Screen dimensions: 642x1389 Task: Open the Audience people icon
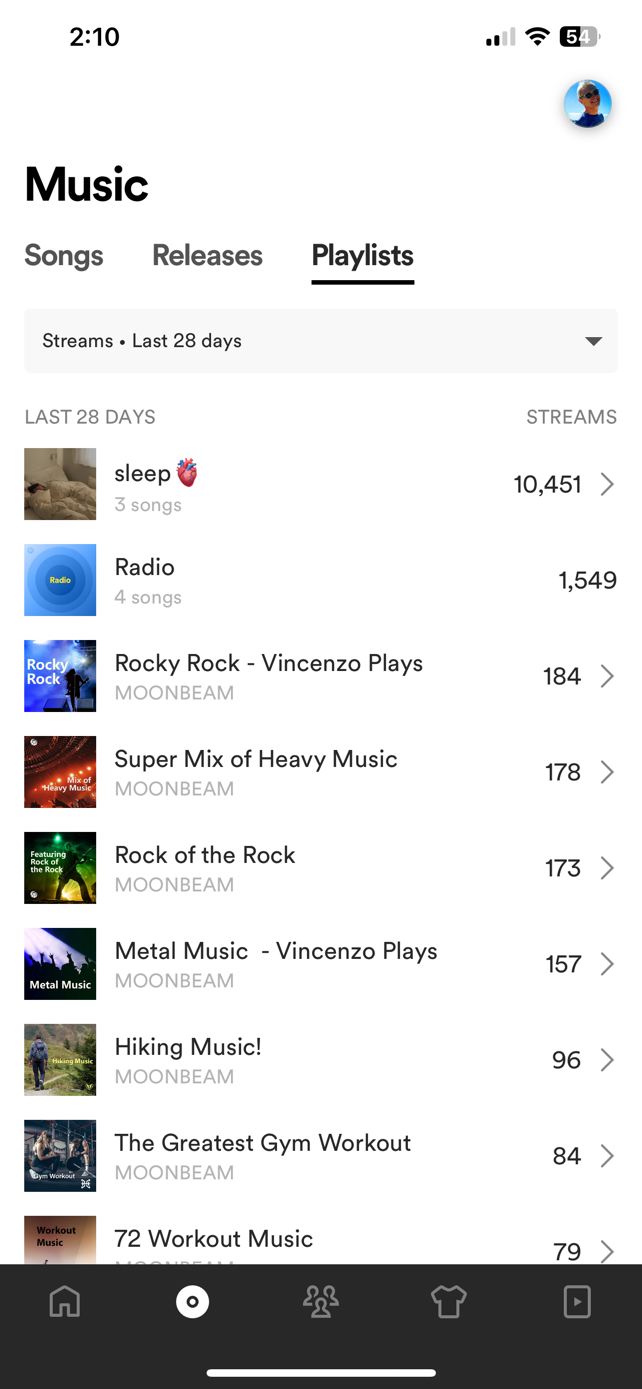pos(321,1301)
